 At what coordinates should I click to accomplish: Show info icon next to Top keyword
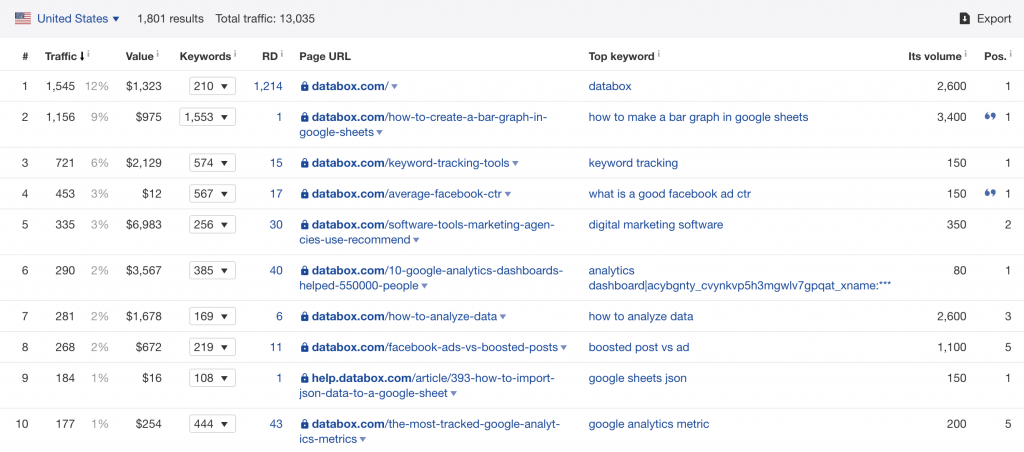pyautogui.click(x=659, y=56)
